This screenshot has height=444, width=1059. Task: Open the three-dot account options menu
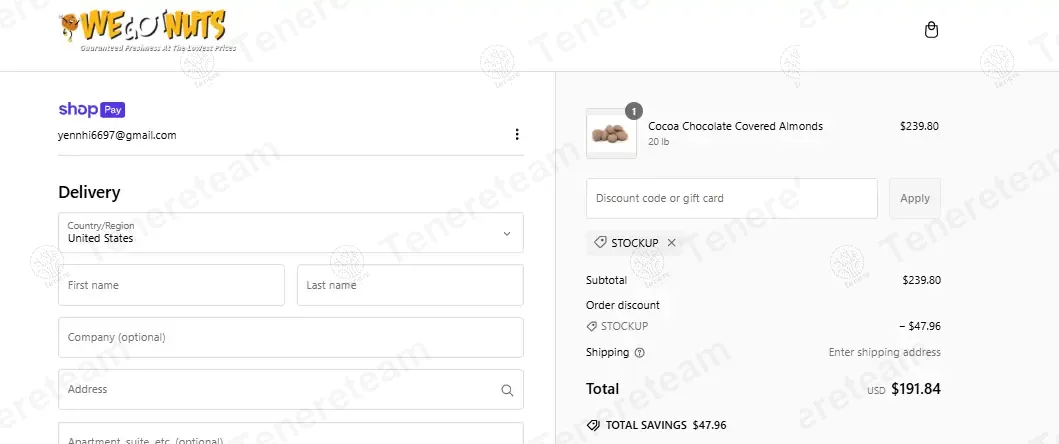(517, 135)
